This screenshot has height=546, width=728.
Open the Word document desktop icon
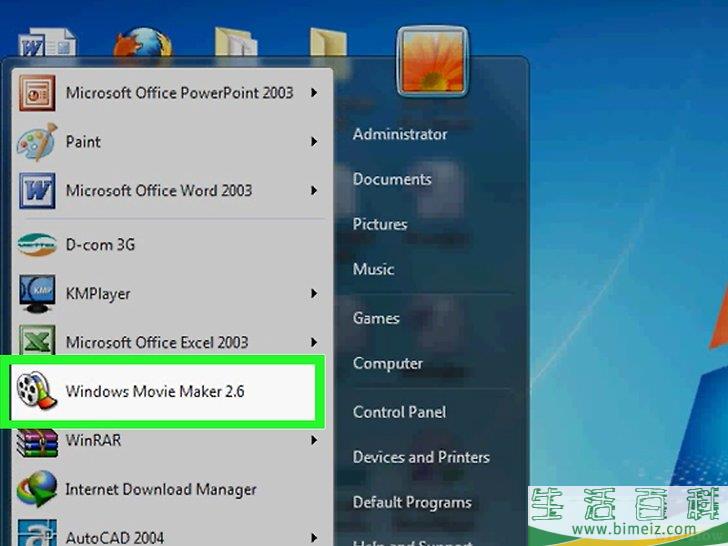(x=47, y=43)
